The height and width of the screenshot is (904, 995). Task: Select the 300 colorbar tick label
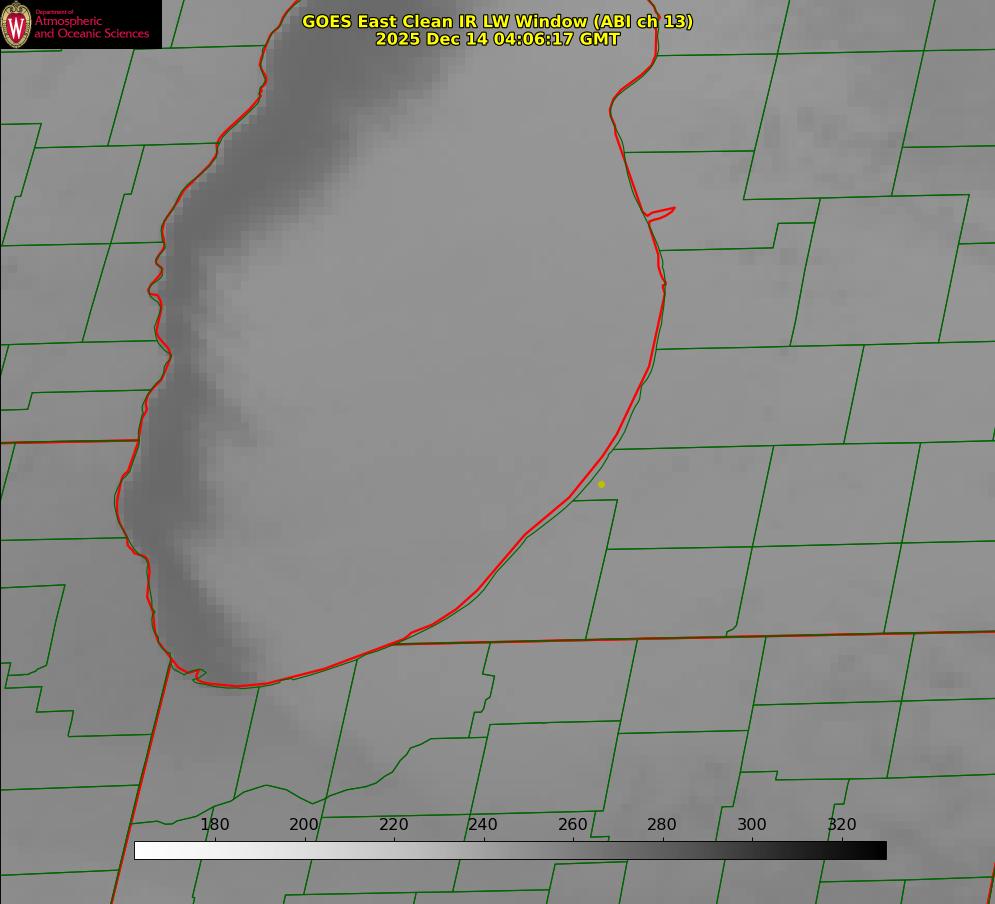[x=752, y=824]
